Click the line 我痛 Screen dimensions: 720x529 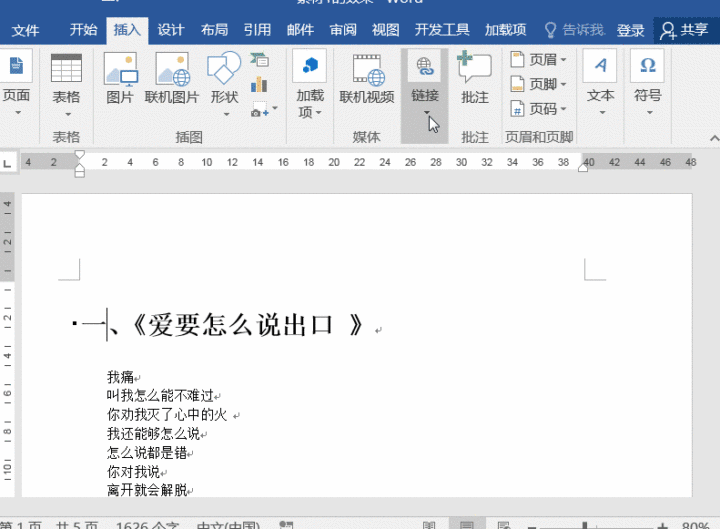point(120,377)
